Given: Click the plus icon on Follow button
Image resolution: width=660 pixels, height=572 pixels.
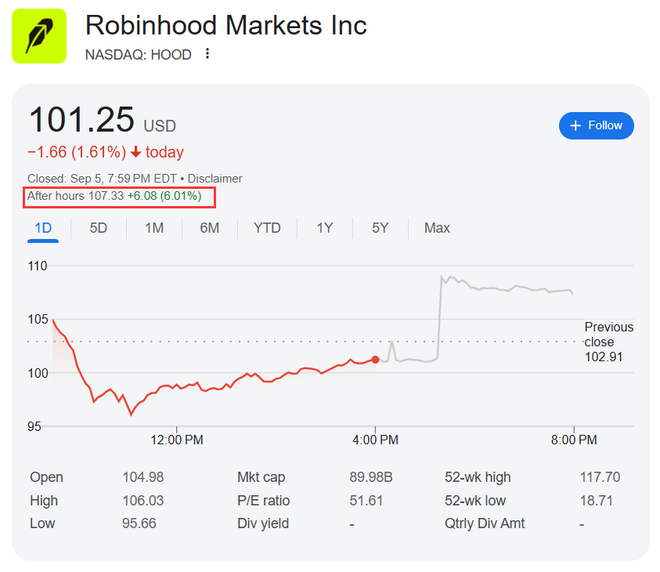Looking at the screenshot, I should click(x=575, y=125).
